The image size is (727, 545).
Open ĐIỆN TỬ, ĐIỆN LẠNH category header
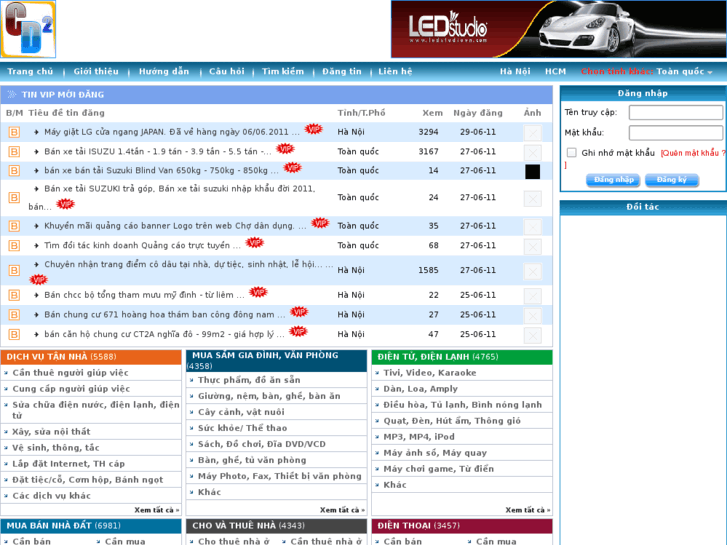tap(438, 357)
